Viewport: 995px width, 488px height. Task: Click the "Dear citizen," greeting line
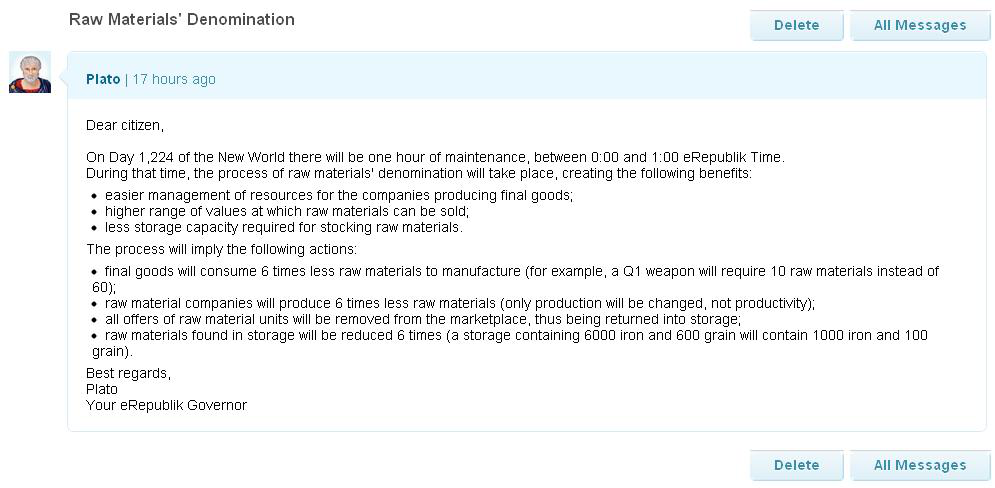[x=125, y=126]
